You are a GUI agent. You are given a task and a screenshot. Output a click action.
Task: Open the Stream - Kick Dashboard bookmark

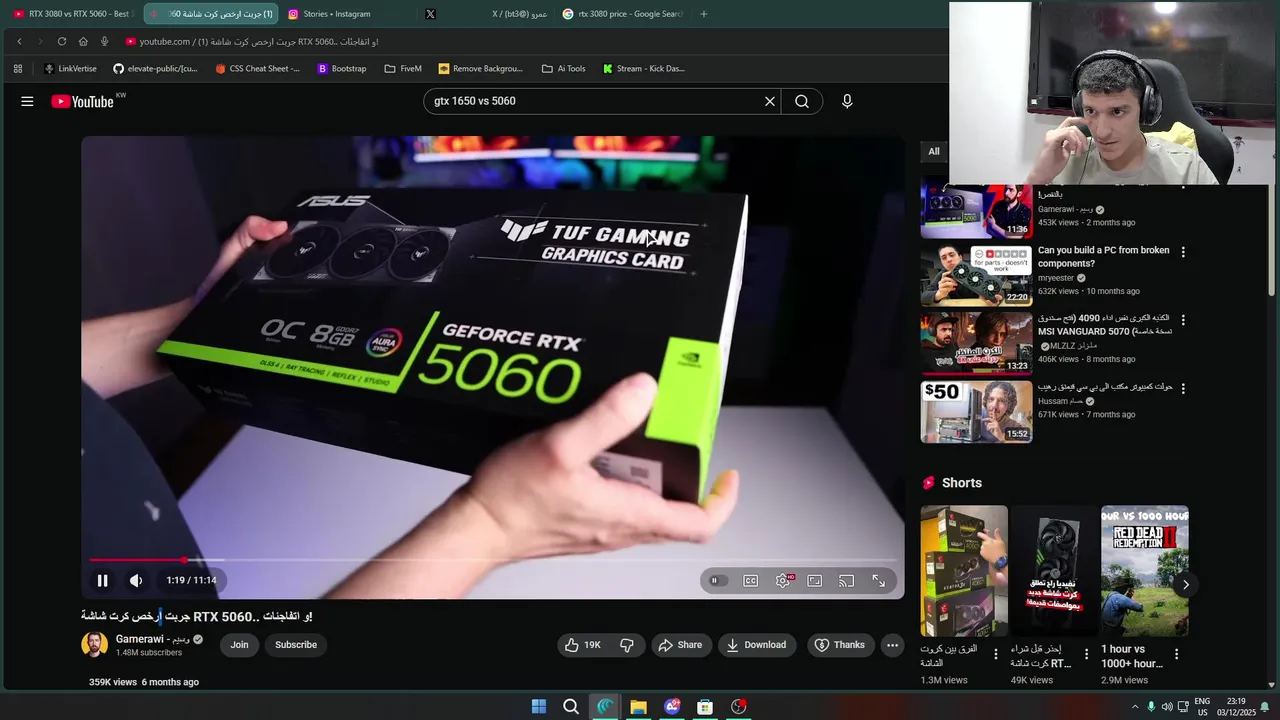pos(644,69)
